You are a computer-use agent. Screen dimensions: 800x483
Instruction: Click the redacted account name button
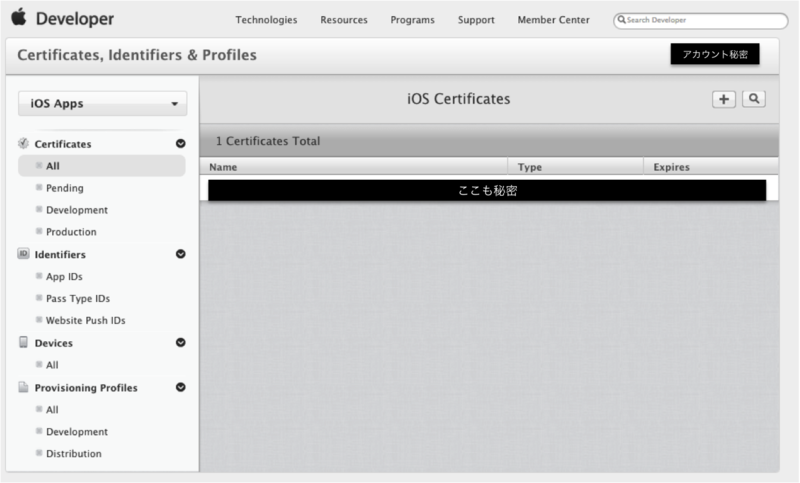[x=715, y=54]
